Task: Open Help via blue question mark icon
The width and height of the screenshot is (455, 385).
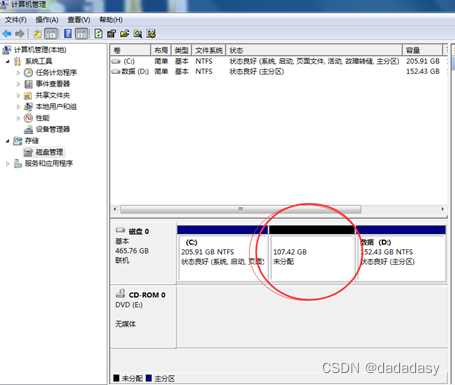Action: tap(68, 34)
